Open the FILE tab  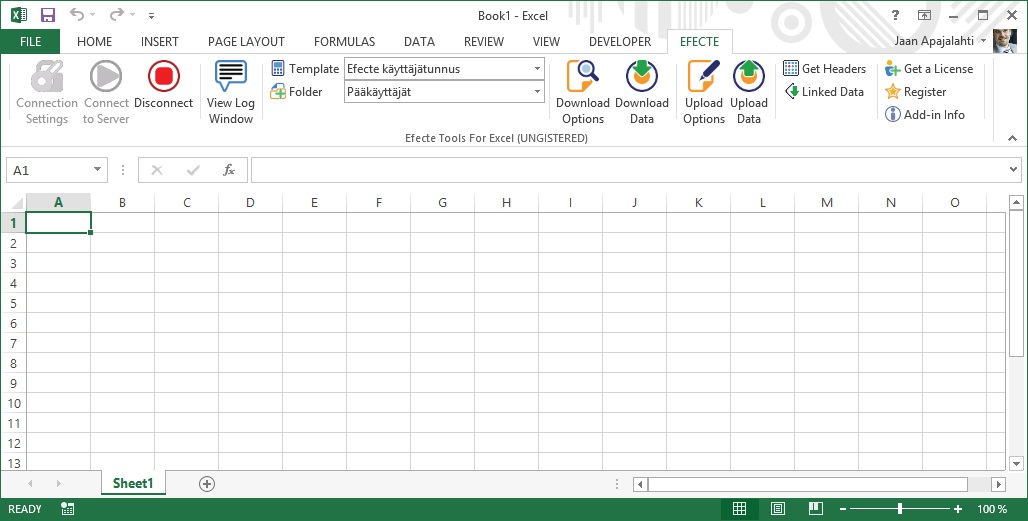coord(30,41)
